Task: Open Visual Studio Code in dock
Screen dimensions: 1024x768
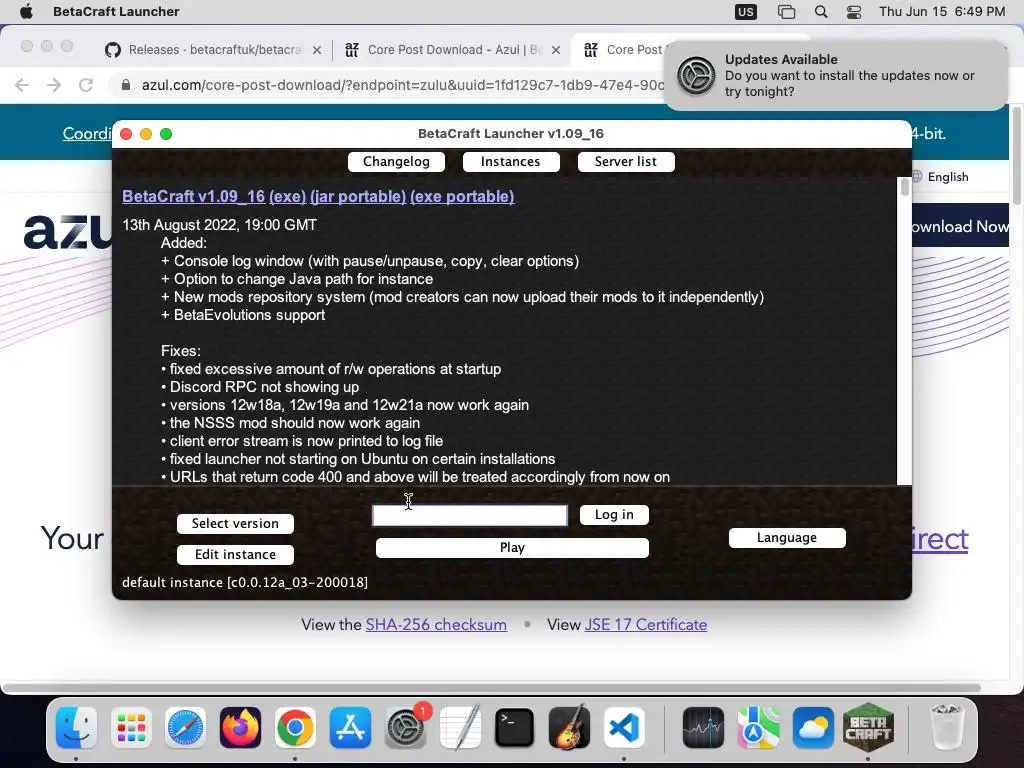Action: point(624,728)
